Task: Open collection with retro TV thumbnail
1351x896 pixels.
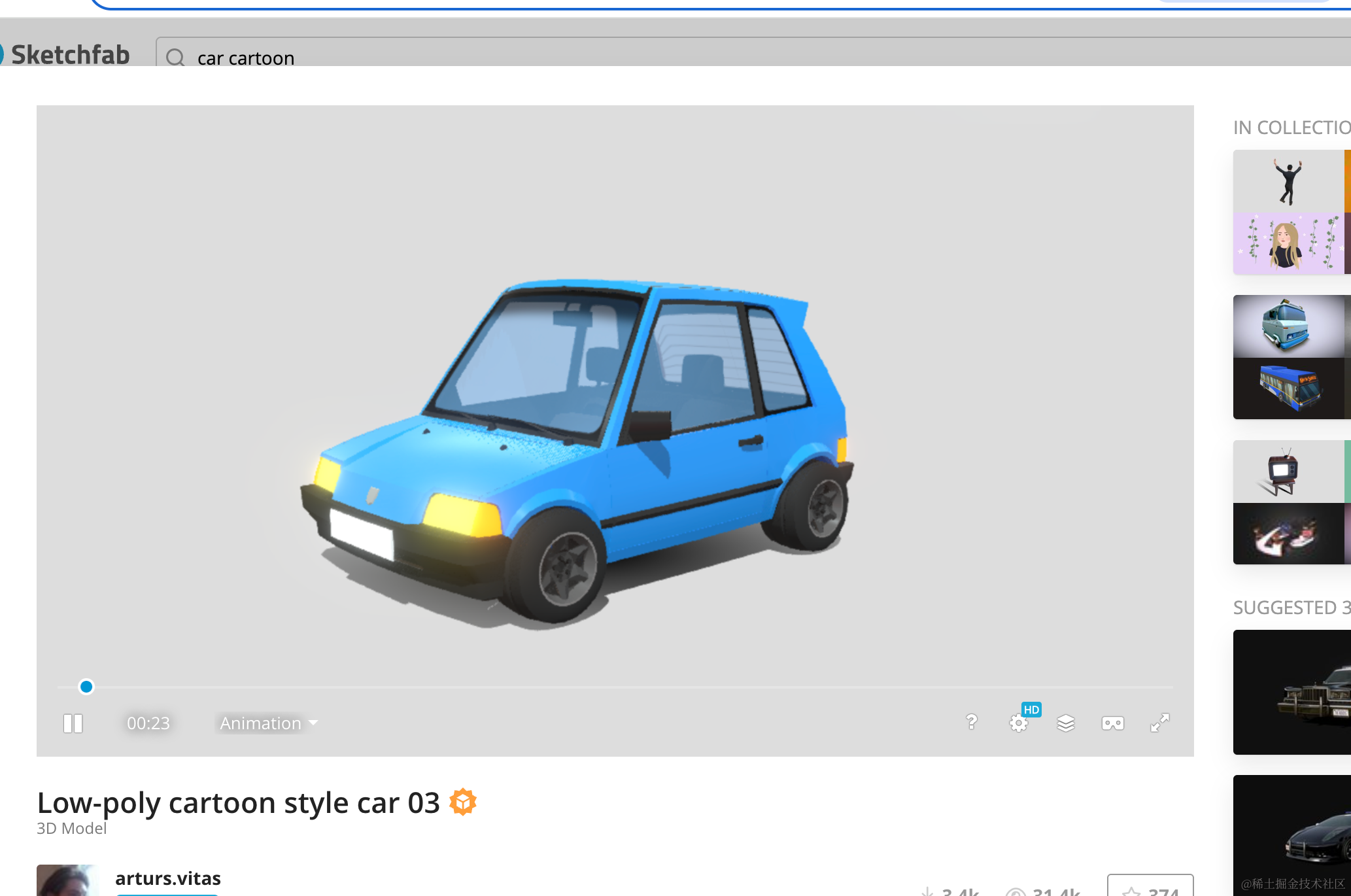Action: pyautogui.click(x=1291, y=502)
